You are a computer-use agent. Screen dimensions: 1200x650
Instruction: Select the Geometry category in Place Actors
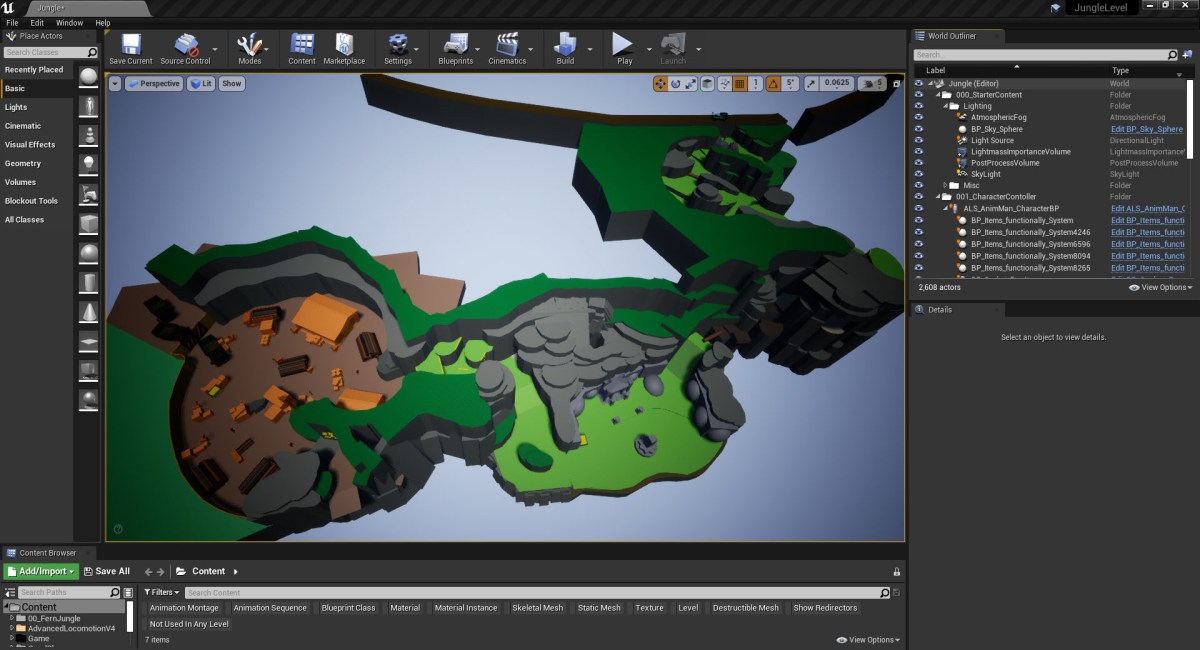point(23,163)
